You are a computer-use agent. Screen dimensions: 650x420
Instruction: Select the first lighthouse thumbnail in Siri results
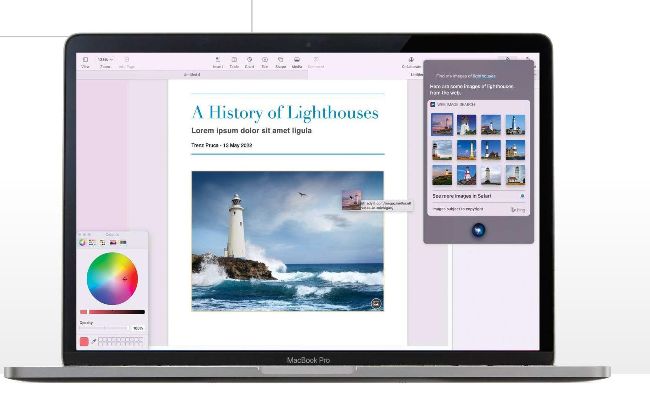(x=441, y=124)
